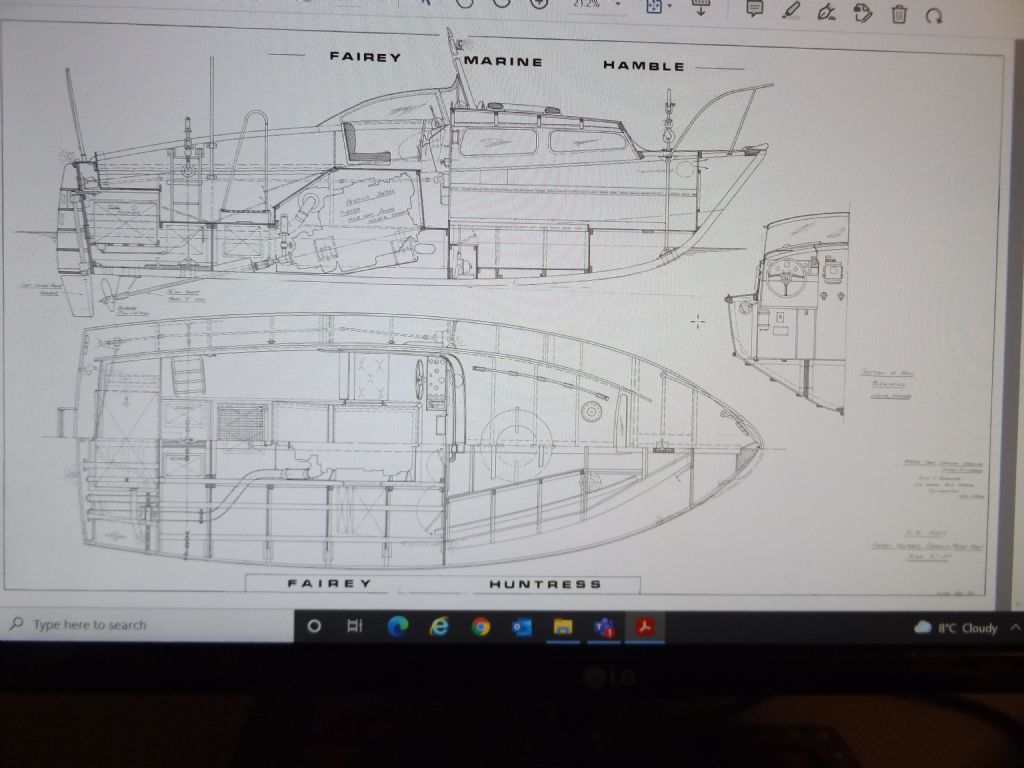Viewport: 1024px width, 768px height.
Task: Open File Explorer from the taskbar
Action: pyautogui.click(x=563, y=628)
